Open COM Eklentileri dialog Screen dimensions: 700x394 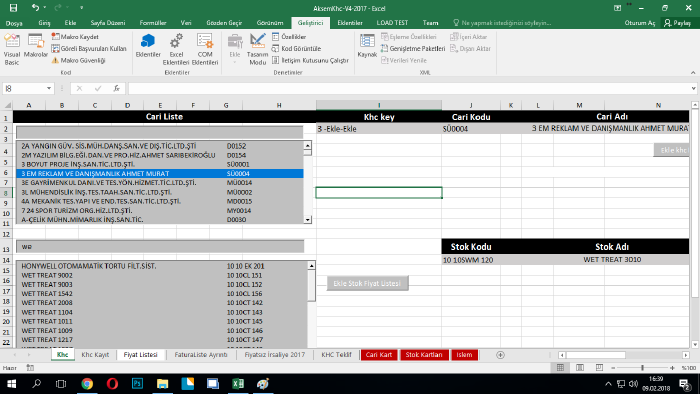[x=205, y=49]
